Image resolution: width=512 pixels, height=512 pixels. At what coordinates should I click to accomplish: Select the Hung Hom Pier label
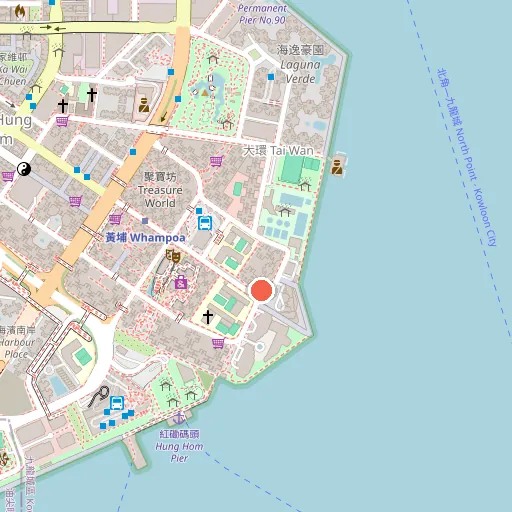[x=179, y=446]
